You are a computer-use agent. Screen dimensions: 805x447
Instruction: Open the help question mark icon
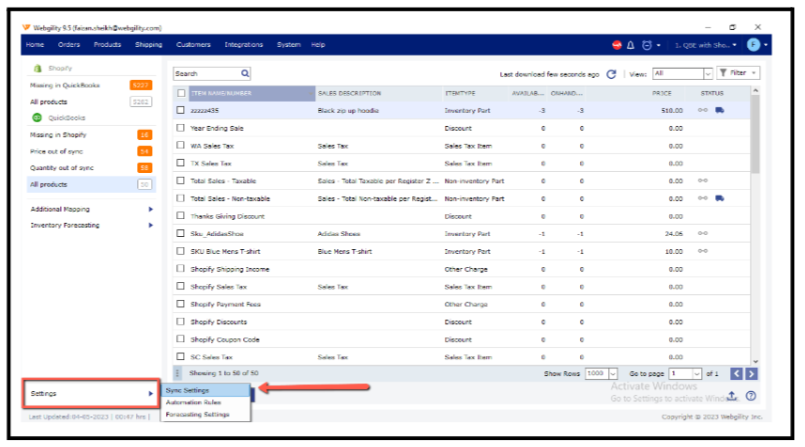[x=751, y=396]
